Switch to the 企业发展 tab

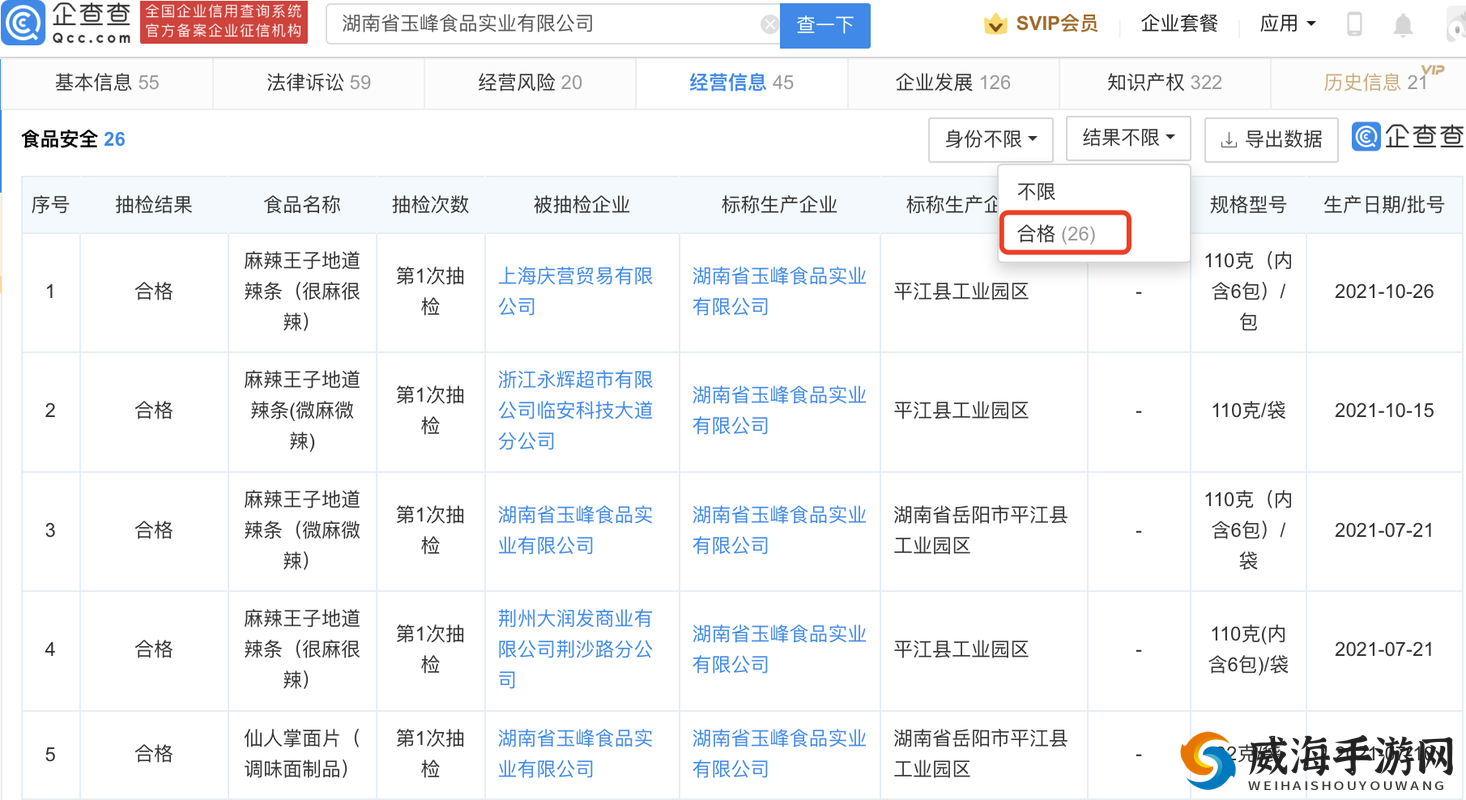click(x=953, y=82)
